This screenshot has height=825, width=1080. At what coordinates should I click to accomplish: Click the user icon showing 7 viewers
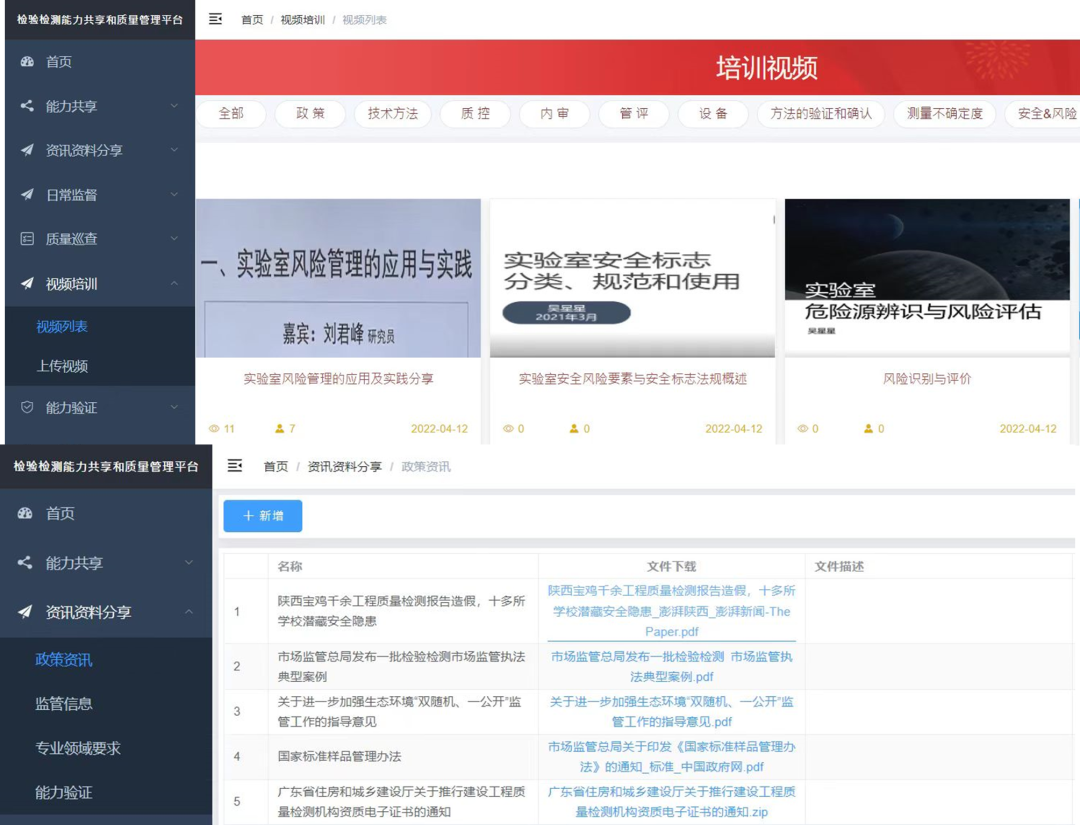pos(280,428)
